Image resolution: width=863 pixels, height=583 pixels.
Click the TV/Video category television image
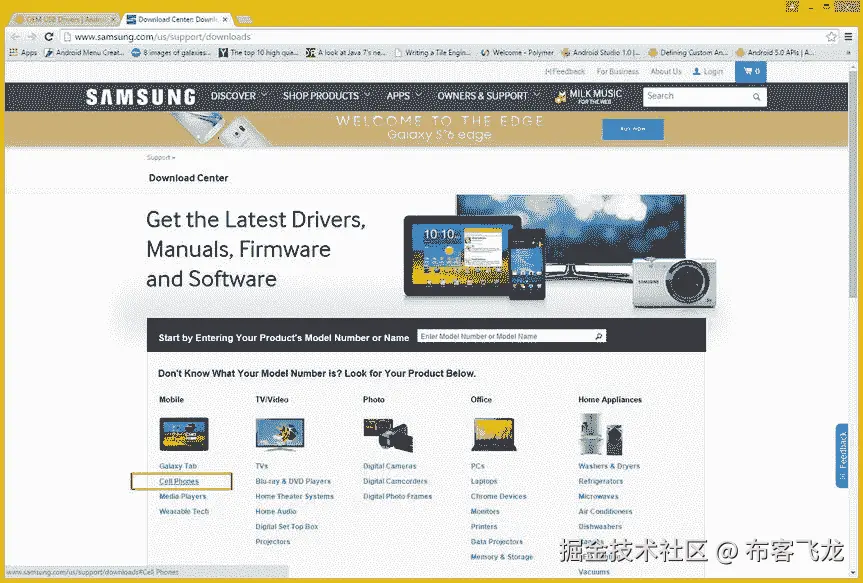[280, 434]
